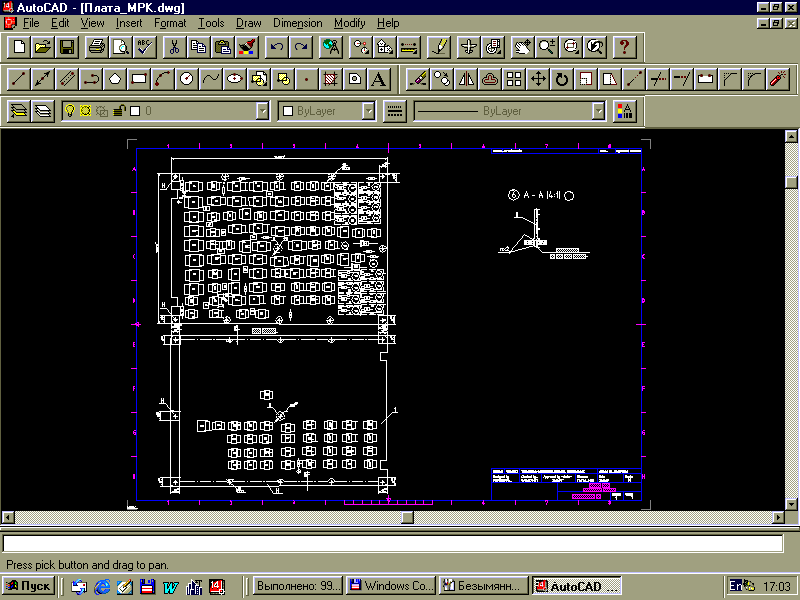The height and width of the screenshot is (600, 800).
Task: Click the layer 0 color square swatch
Action: [135, 111]
